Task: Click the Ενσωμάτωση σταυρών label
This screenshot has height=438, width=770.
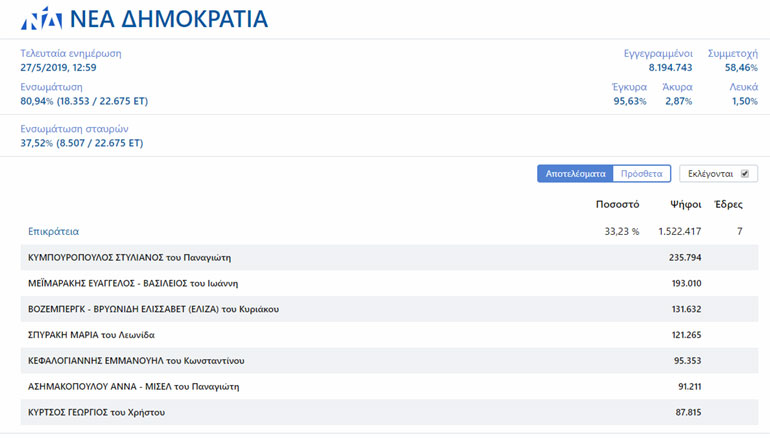Action: click(x=75, y=129)
